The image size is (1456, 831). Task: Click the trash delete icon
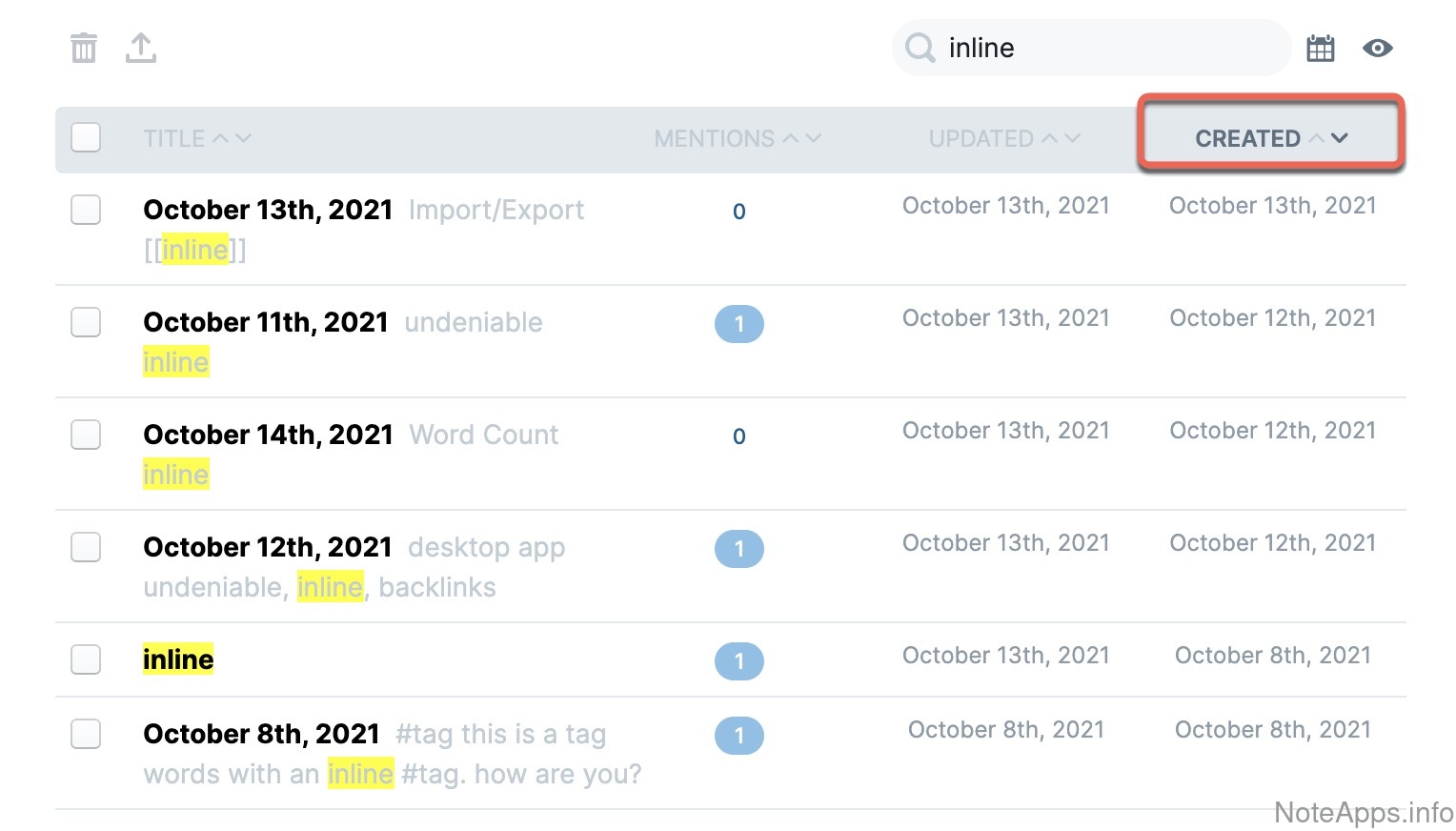(84, 48)
